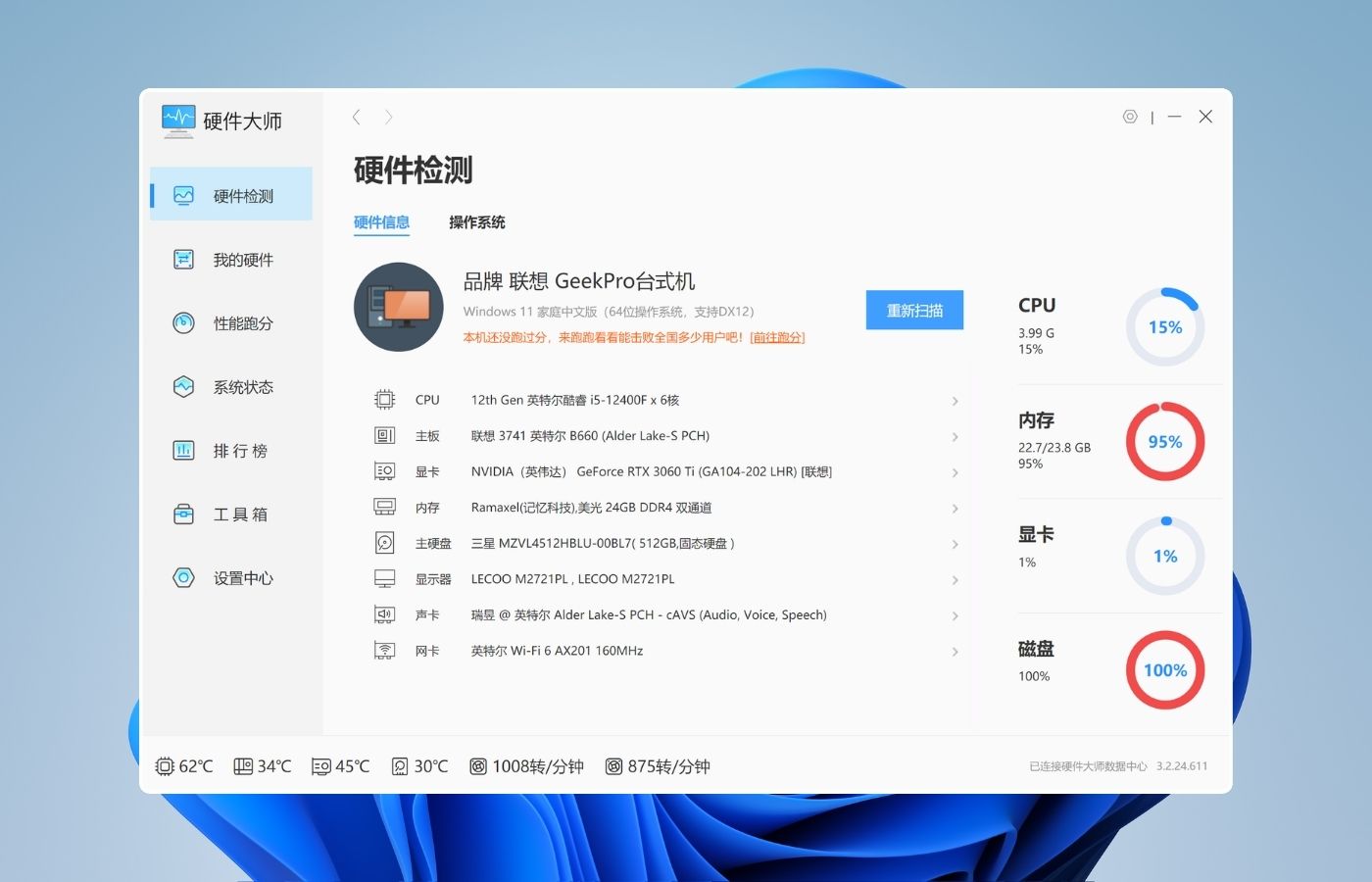The height and width of the screenshot is (882, 1372).
Task: Click the motherboard temperature icon showing 34℃
Action: (x=243, y=766)
